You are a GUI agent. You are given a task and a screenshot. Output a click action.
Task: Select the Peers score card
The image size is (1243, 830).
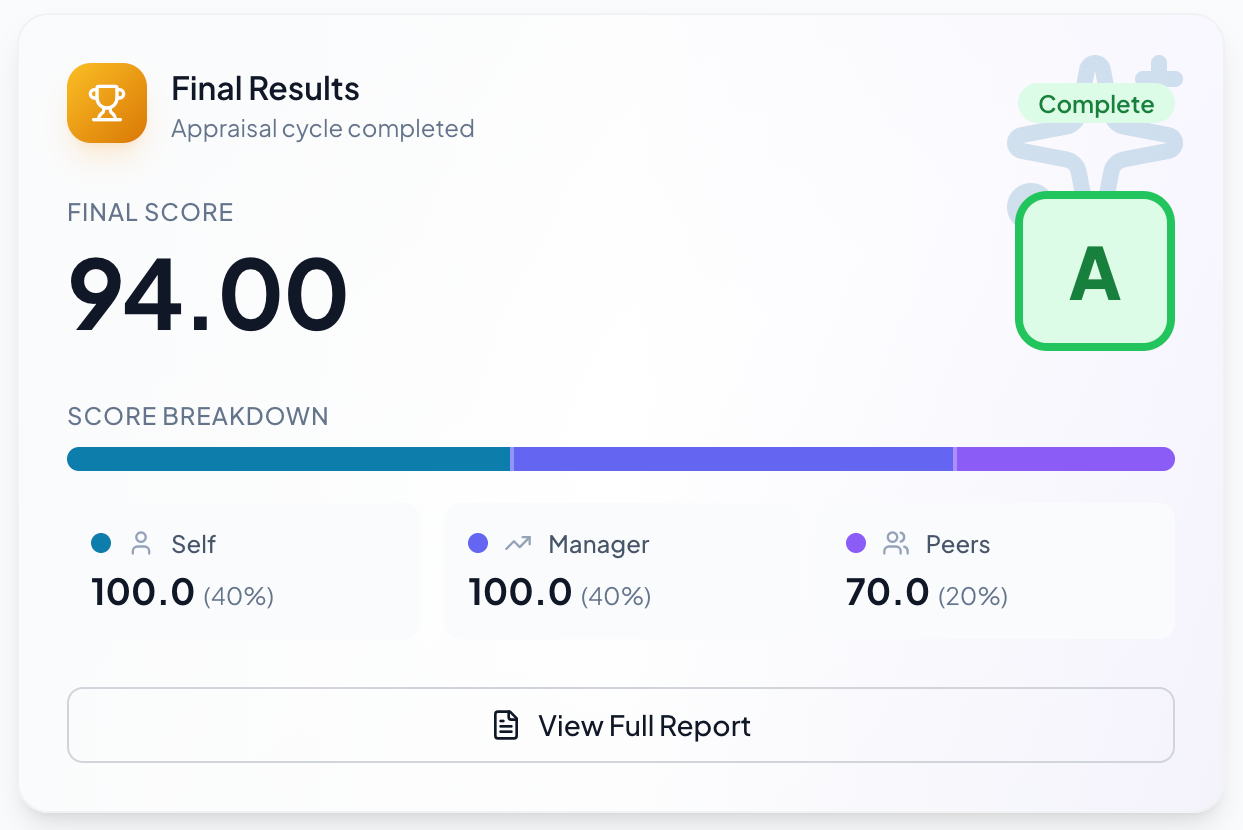998,571
